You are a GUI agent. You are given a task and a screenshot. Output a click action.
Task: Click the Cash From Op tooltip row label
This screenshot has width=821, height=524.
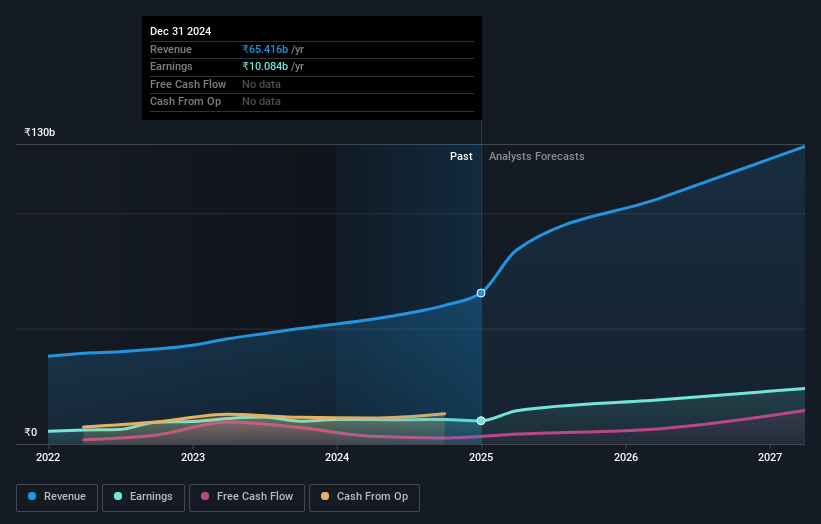pyautogui.click(x=185, y=102)
